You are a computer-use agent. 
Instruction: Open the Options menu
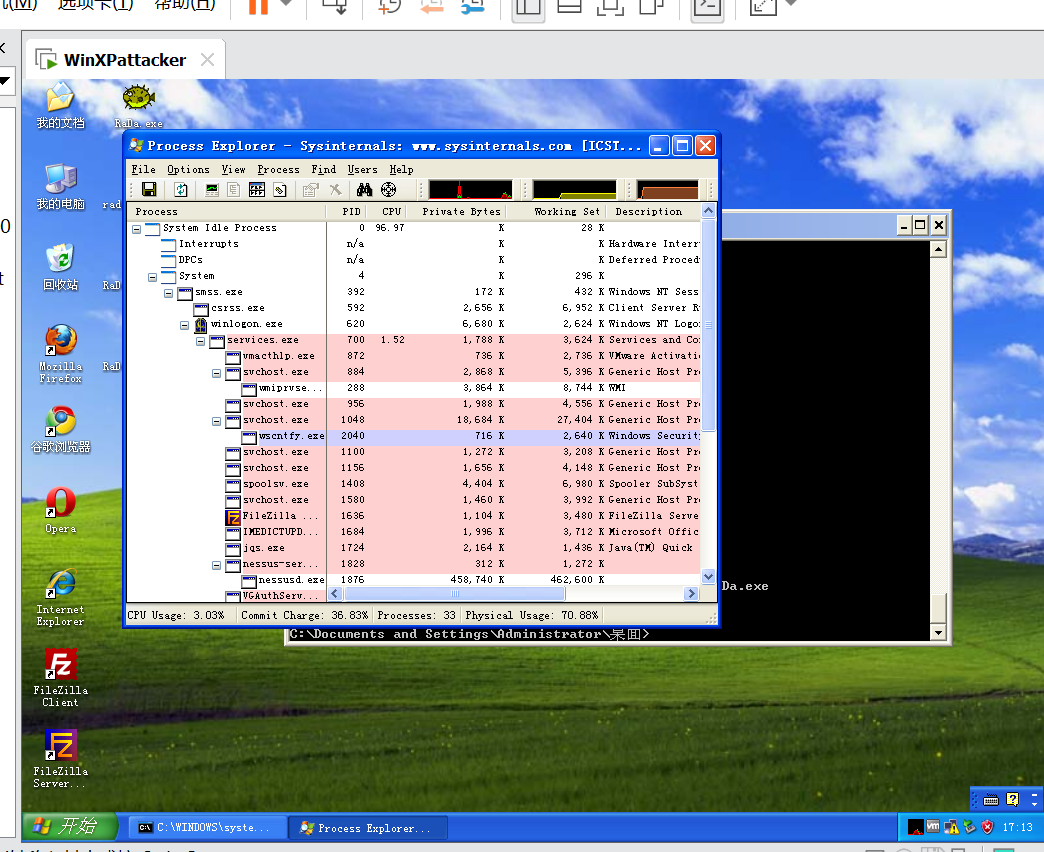tap(188, 170)
